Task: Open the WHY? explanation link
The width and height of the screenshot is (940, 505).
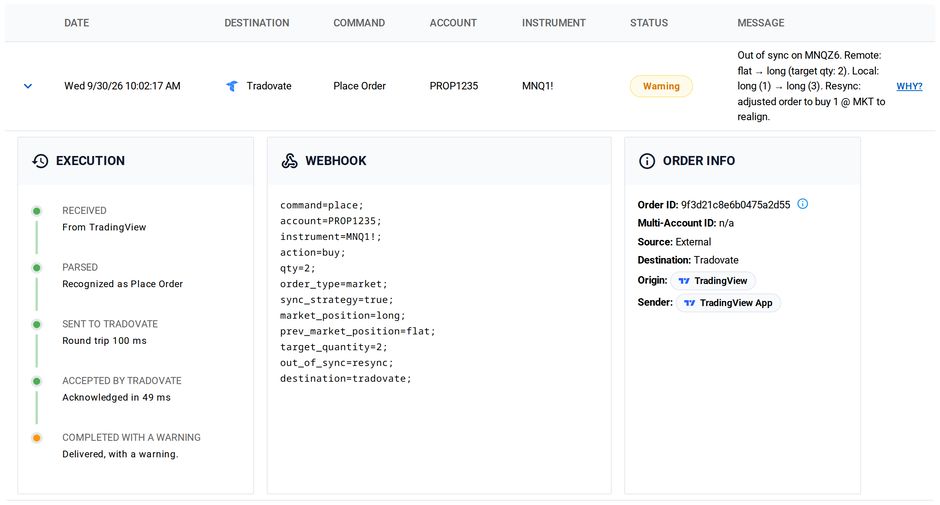Action: coord(909,86)
